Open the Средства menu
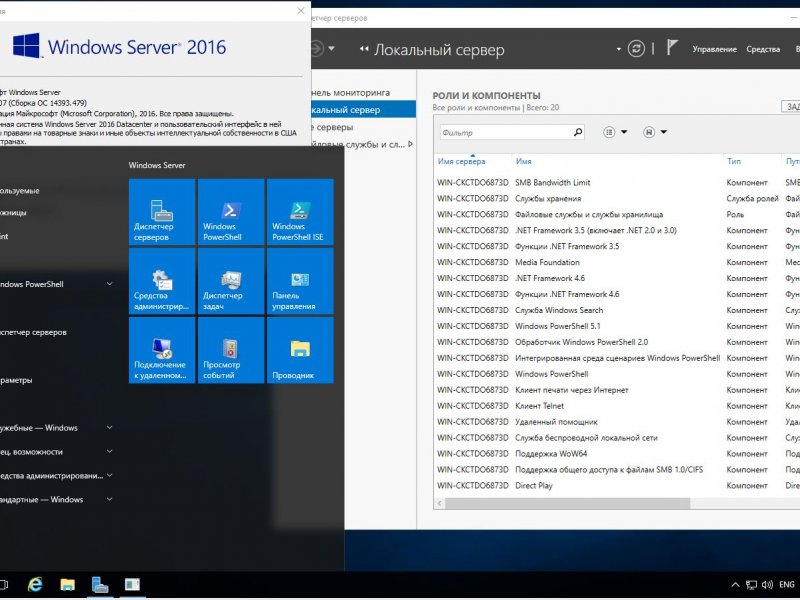 coord(763,49)
